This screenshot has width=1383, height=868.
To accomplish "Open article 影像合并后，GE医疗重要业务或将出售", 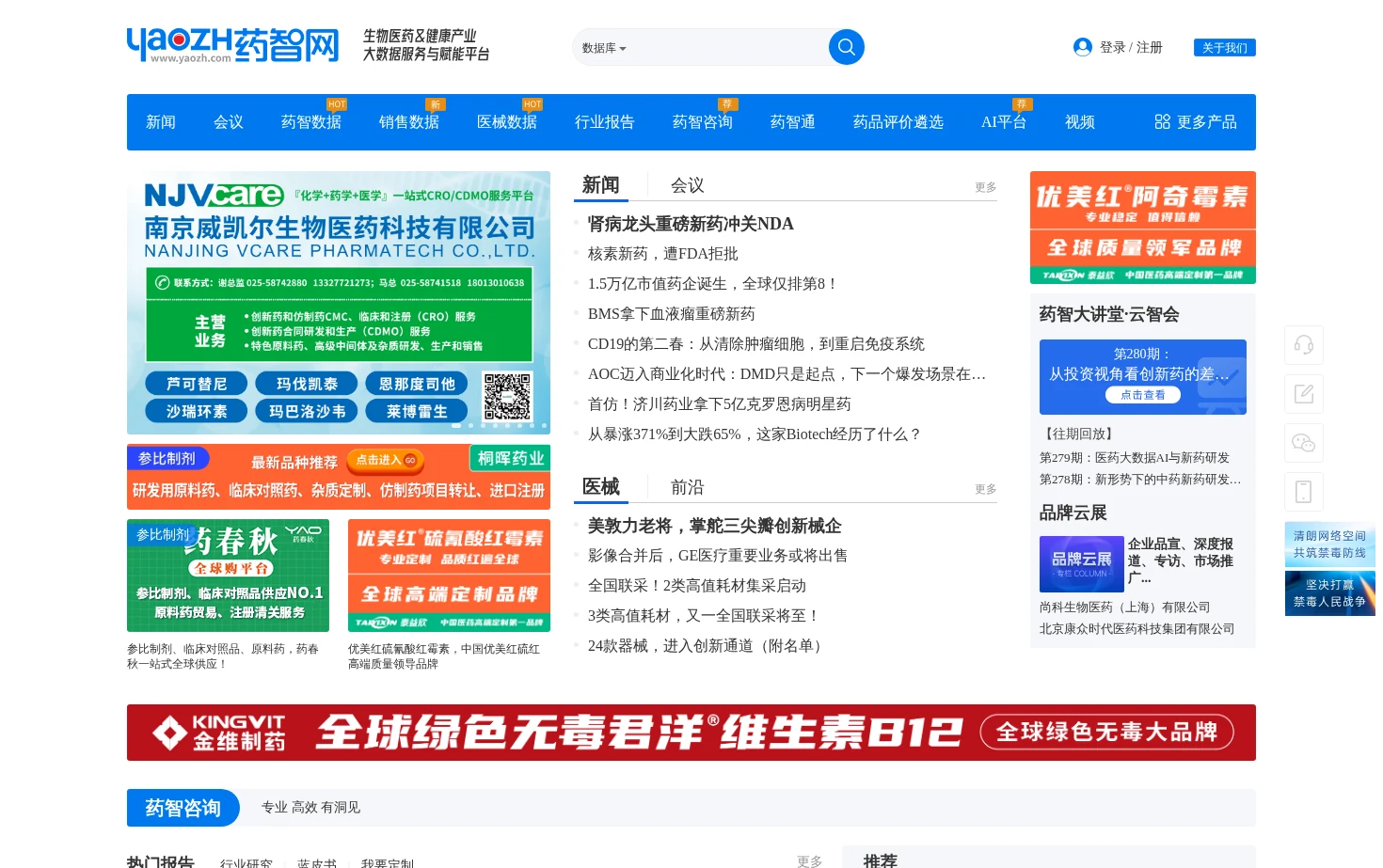I will coord(718,556).
